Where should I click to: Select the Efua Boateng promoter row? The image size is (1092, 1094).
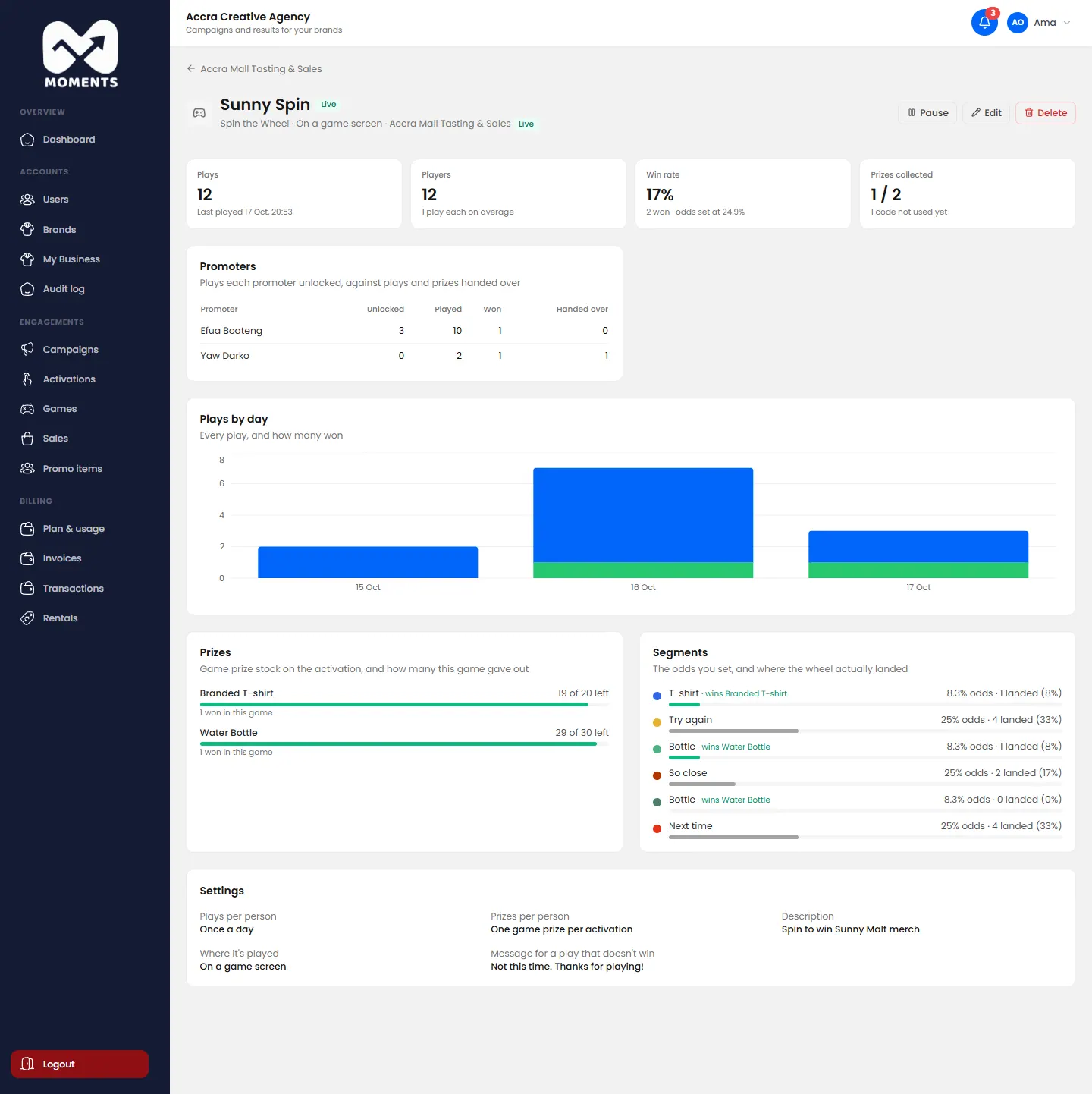click(x=404, y=331)
